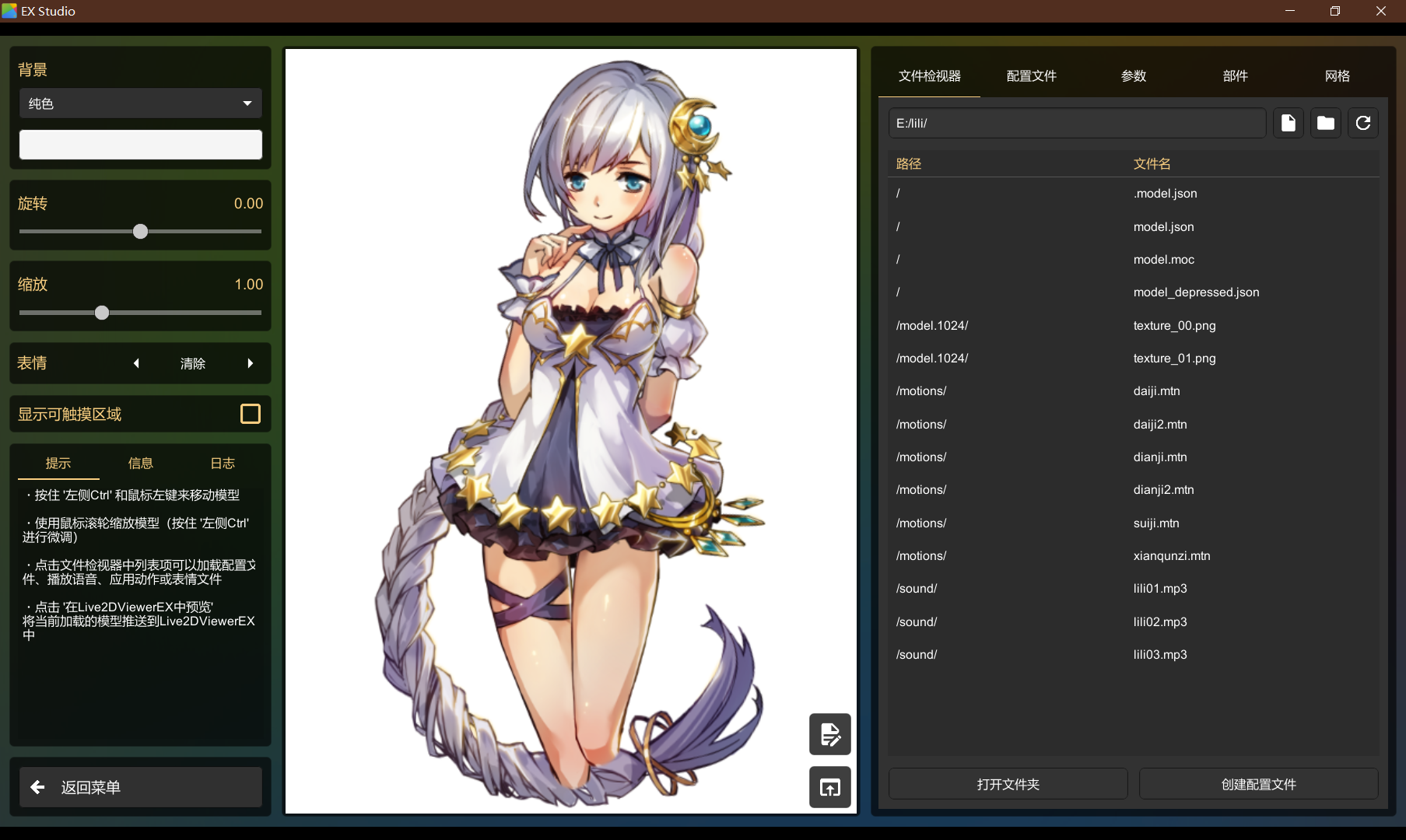The height and width of the screenshot is (840, 1406).
Task: Click the EX Studio app icon in title bar
Action: 9,11
